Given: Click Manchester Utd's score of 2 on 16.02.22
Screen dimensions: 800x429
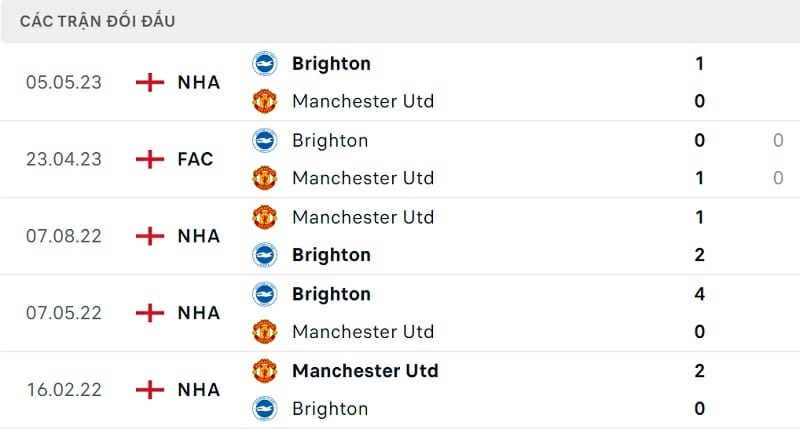Looking at the screenshot, I should (699, 371).
